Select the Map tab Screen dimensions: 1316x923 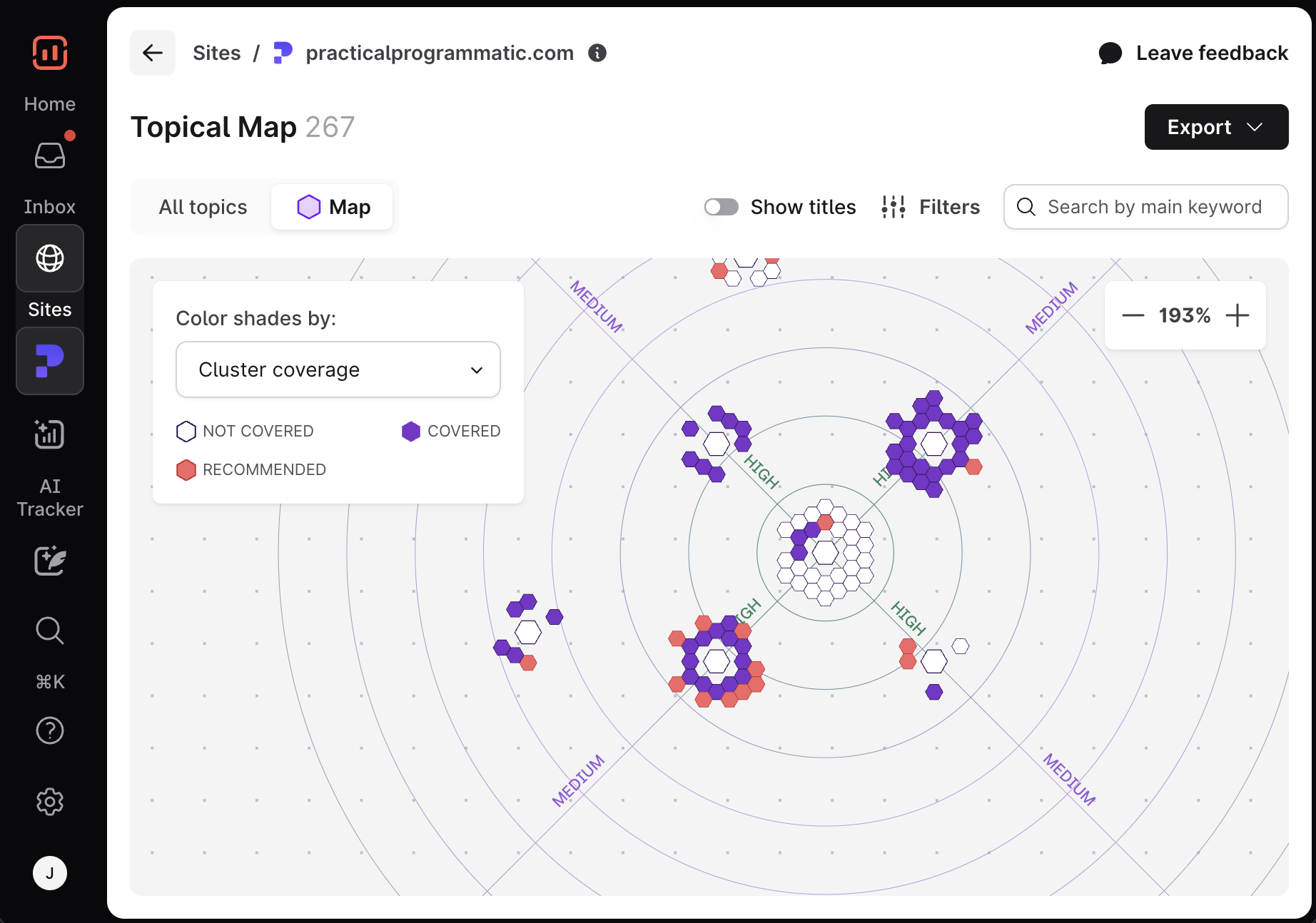click(333, 207)
